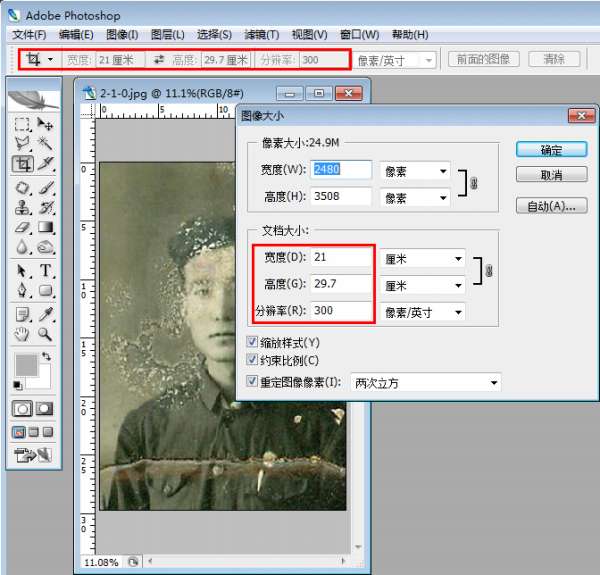
Task: Toggle Resample Image checkbox (重定图像像素)
Action: click(252, 382)
